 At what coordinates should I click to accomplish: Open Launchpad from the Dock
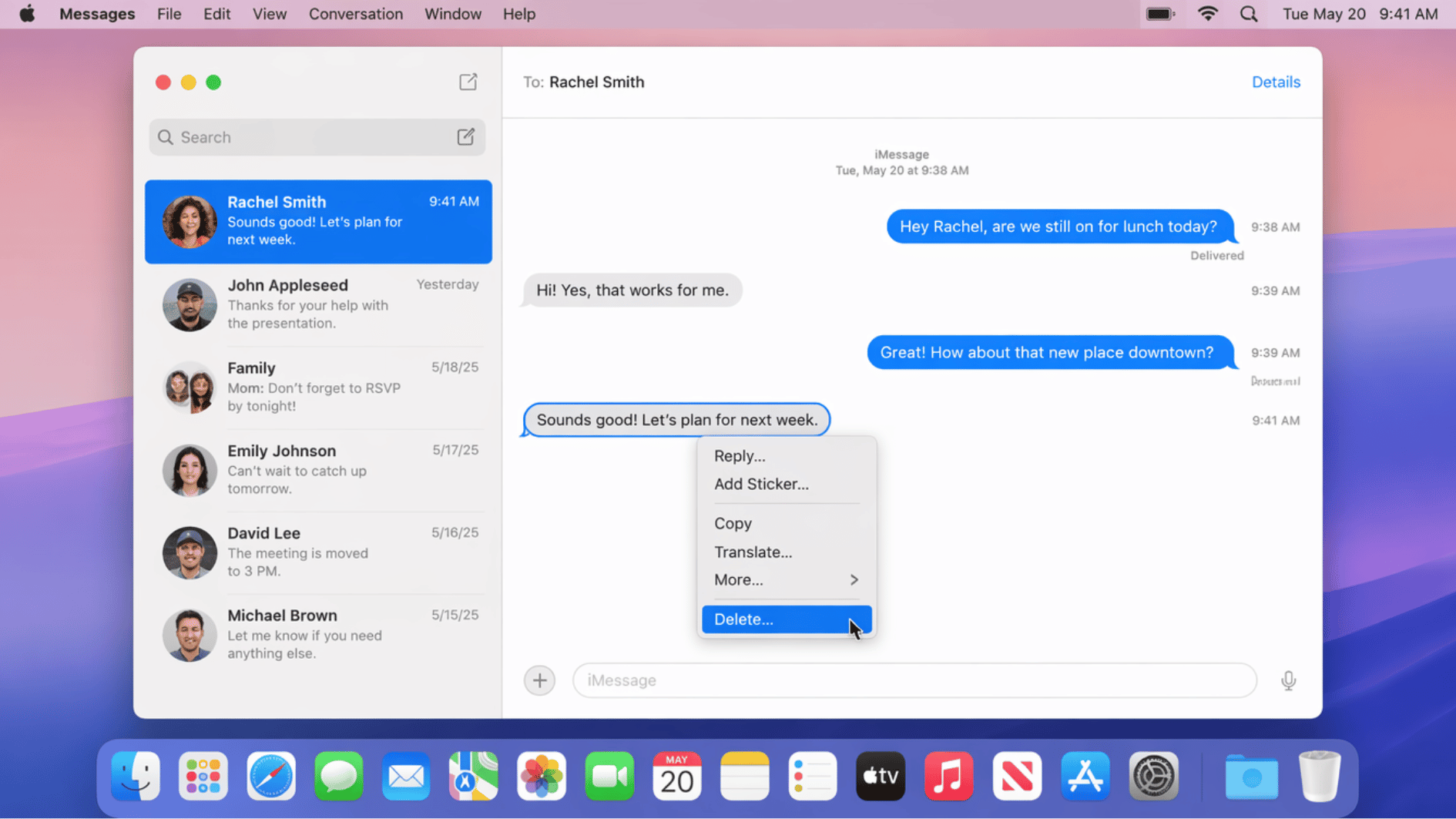(x=203, y=776)
